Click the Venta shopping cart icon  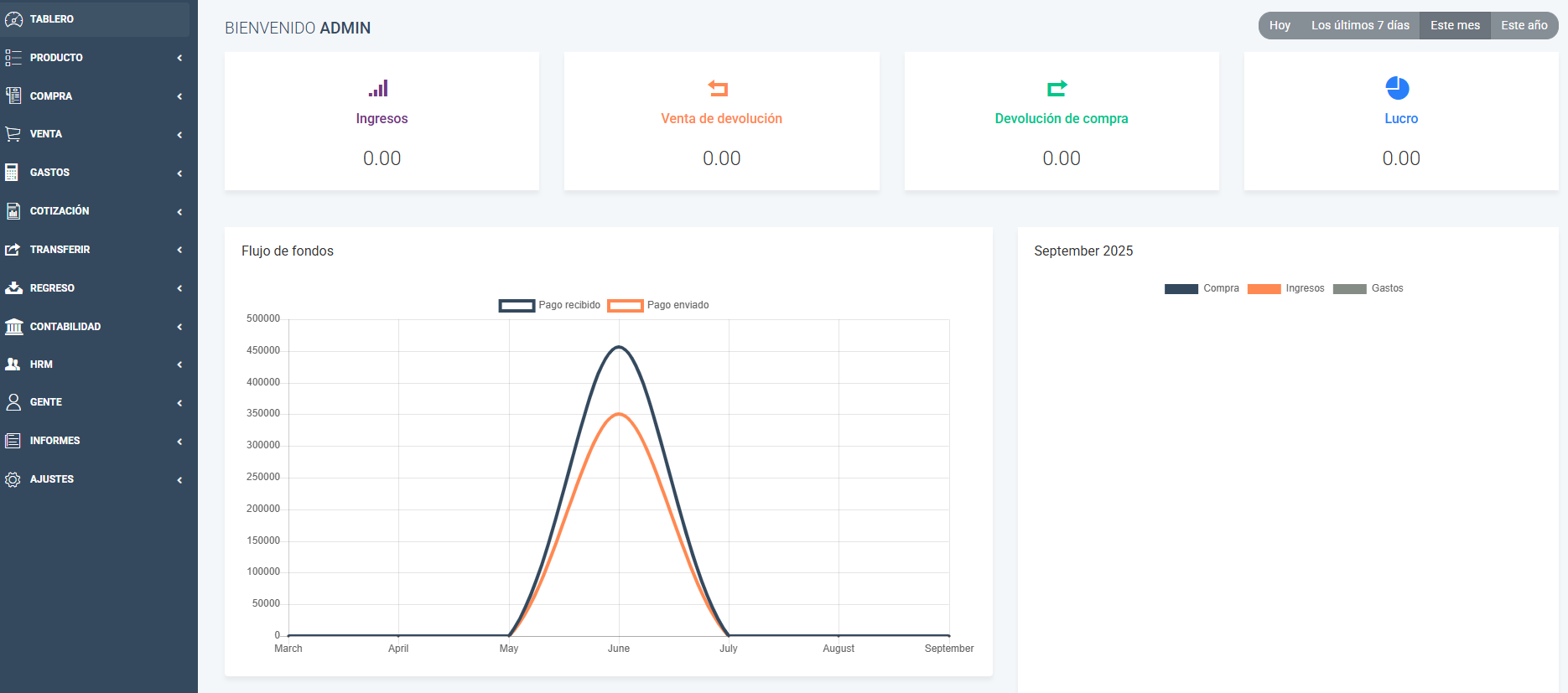13,134
